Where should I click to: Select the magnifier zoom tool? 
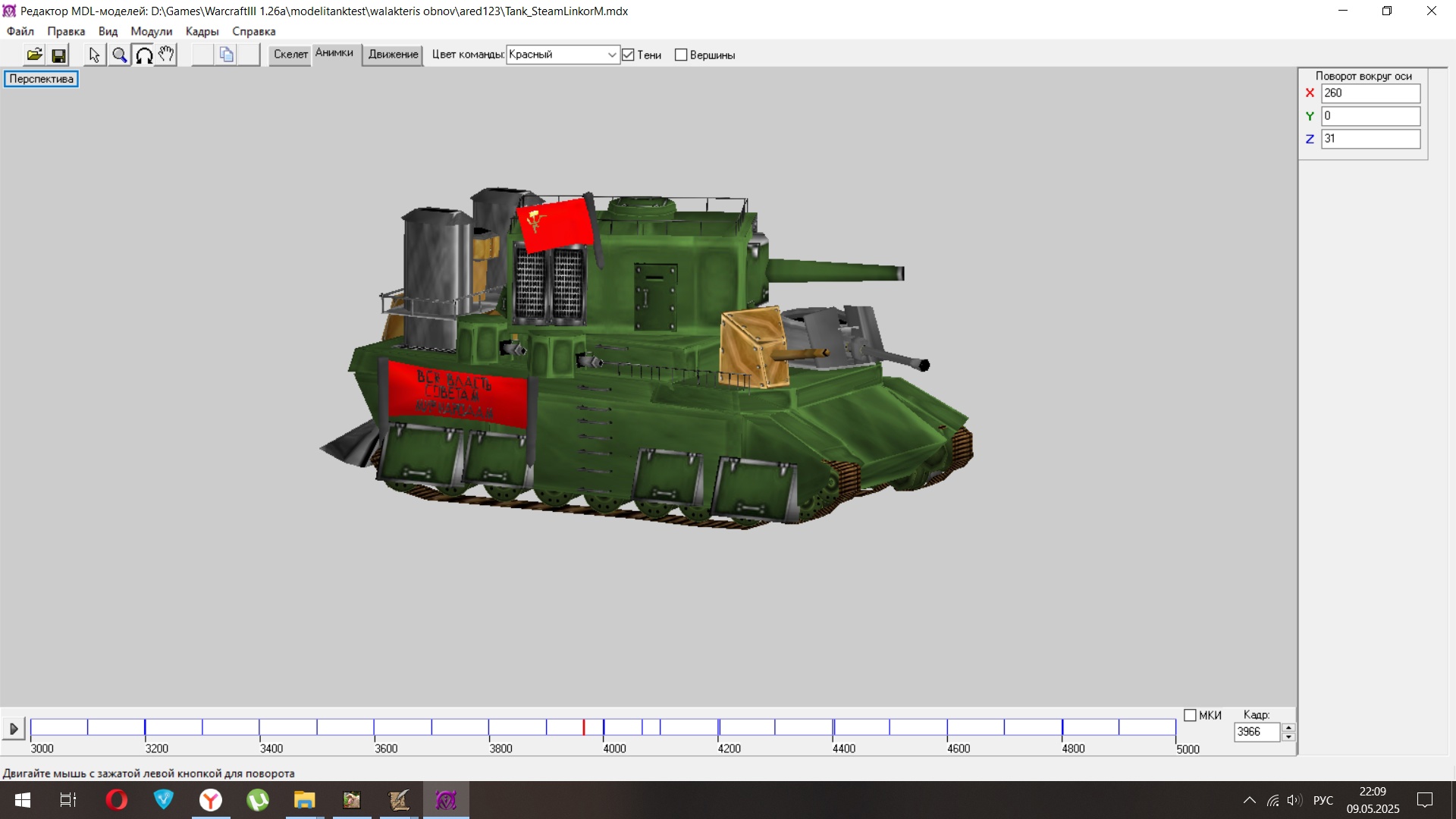(119, 55)
